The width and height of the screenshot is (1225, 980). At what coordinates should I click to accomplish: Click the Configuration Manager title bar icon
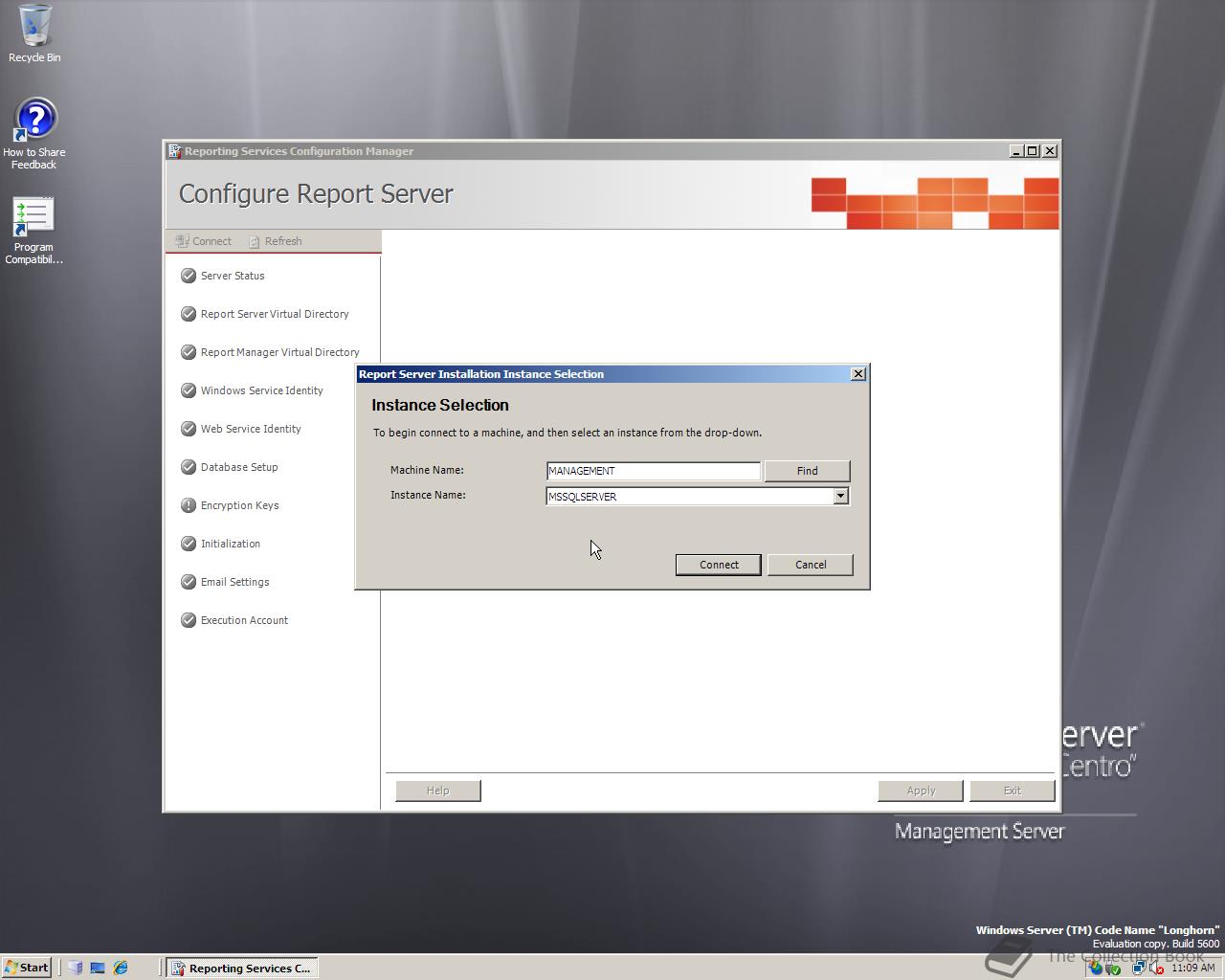pos(174,151)
